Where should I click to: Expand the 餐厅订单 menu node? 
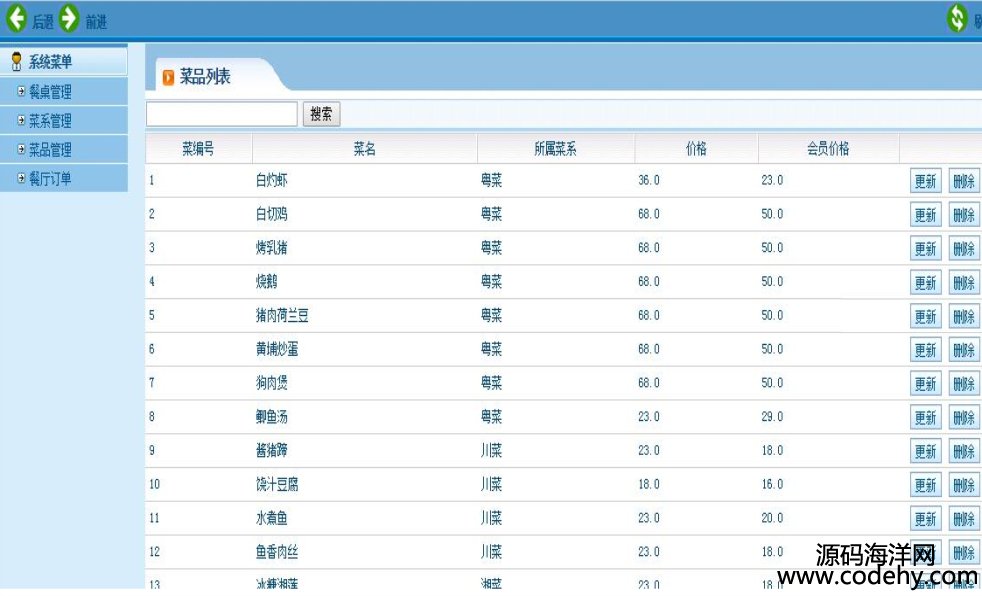tap(21, 178)
